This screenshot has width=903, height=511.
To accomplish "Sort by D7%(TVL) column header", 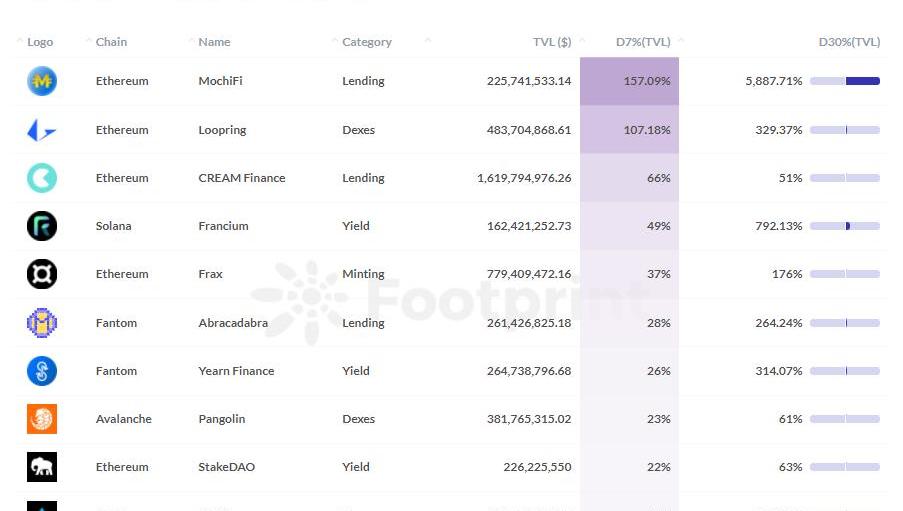I will tap(643, 42).
